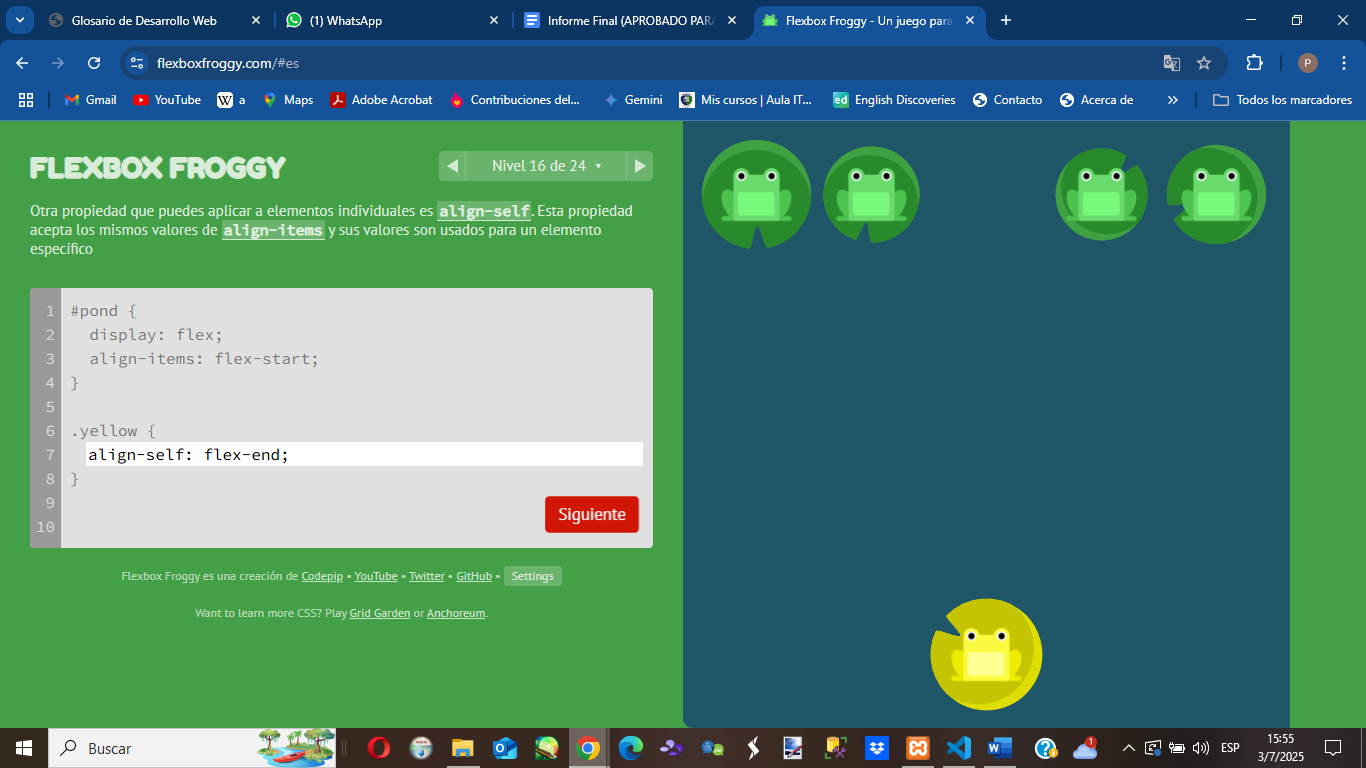The height and width of the screenshot is (768, 1366).
Task: Click the align-self code line in the editor
Action: 364,455
